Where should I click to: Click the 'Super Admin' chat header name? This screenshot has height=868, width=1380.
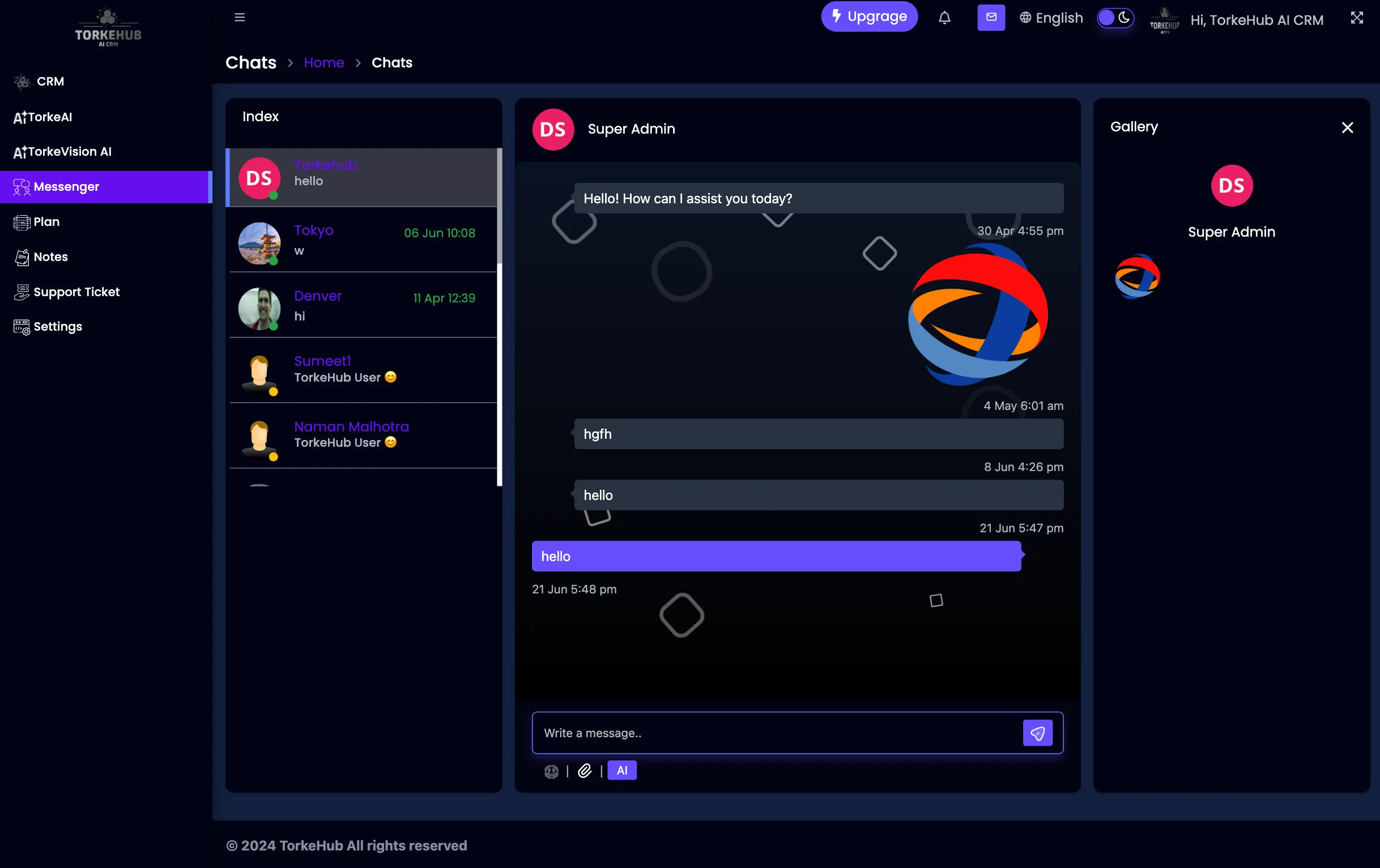coord(631,129)
